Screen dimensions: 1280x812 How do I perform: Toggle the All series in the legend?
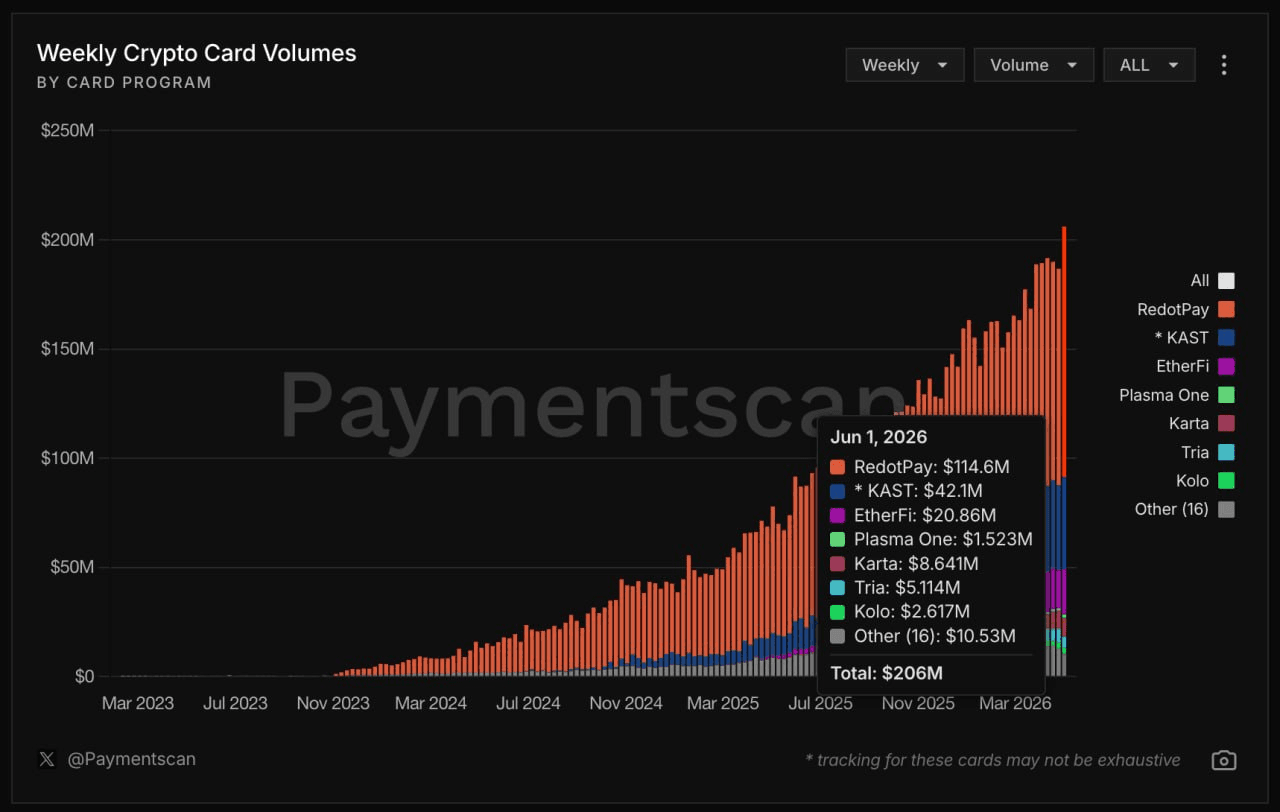point(1212,281)
